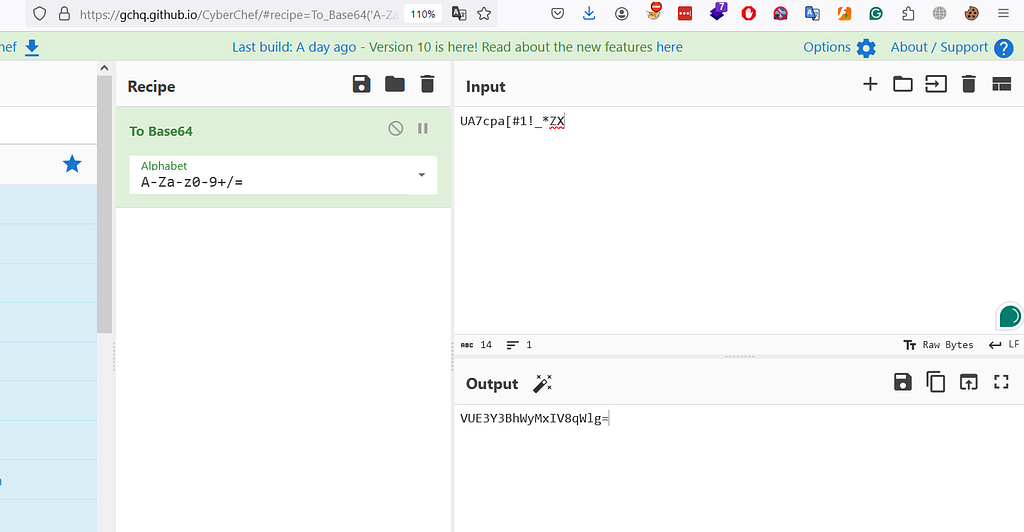This screenshot has height=532, width=1024.
Task: Open folder as input icon
Action: pos(903,84)
